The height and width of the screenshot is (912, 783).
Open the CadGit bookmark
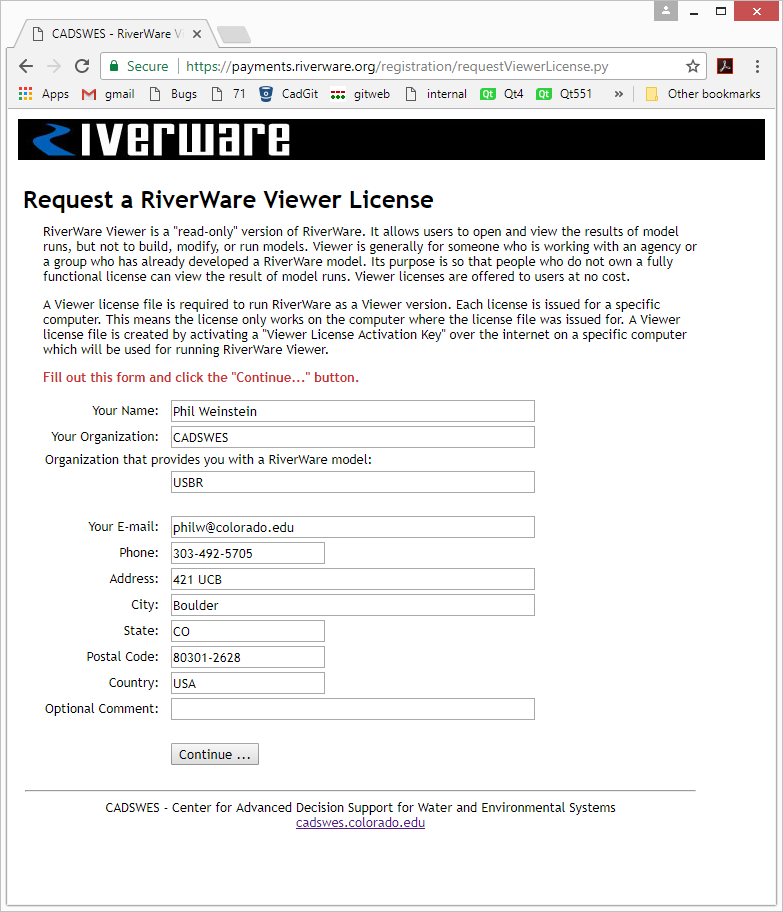pyautogui.click(x=289, y=94)
